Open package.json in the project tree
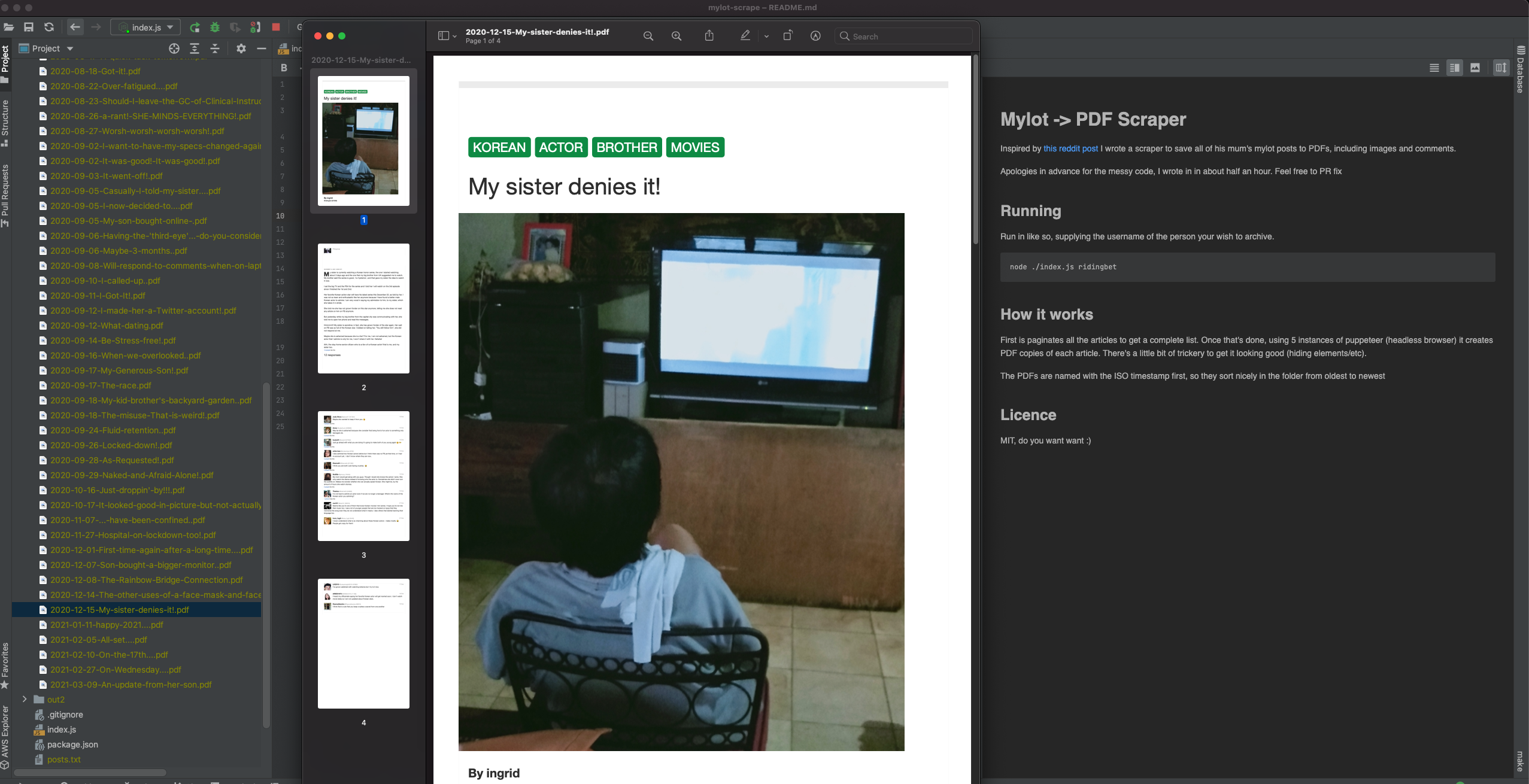This screenshot has height=784, width=1529. [72, 744]
